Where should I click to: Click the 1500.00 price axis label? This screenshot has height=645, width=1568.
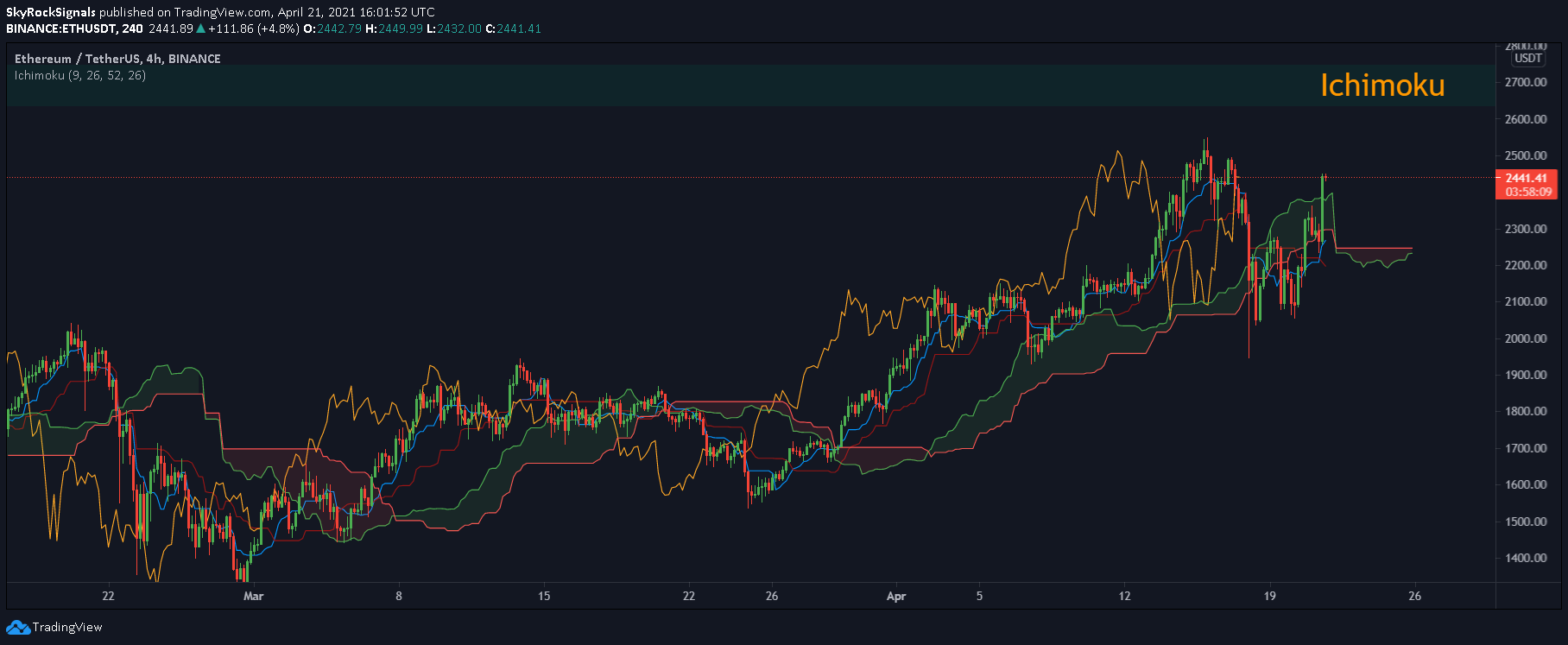(1526, 522)
